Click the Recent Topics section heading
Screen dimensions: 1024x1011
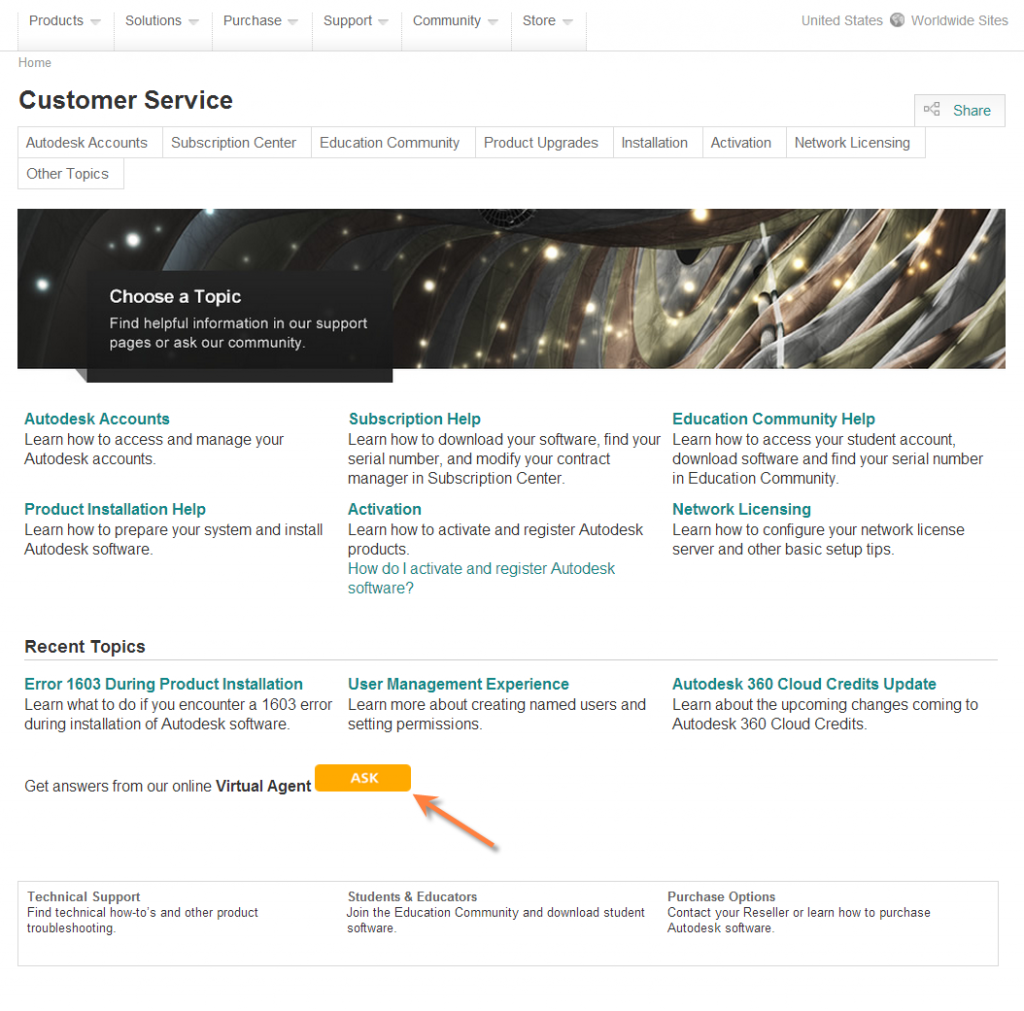click(x=85, y=647)
